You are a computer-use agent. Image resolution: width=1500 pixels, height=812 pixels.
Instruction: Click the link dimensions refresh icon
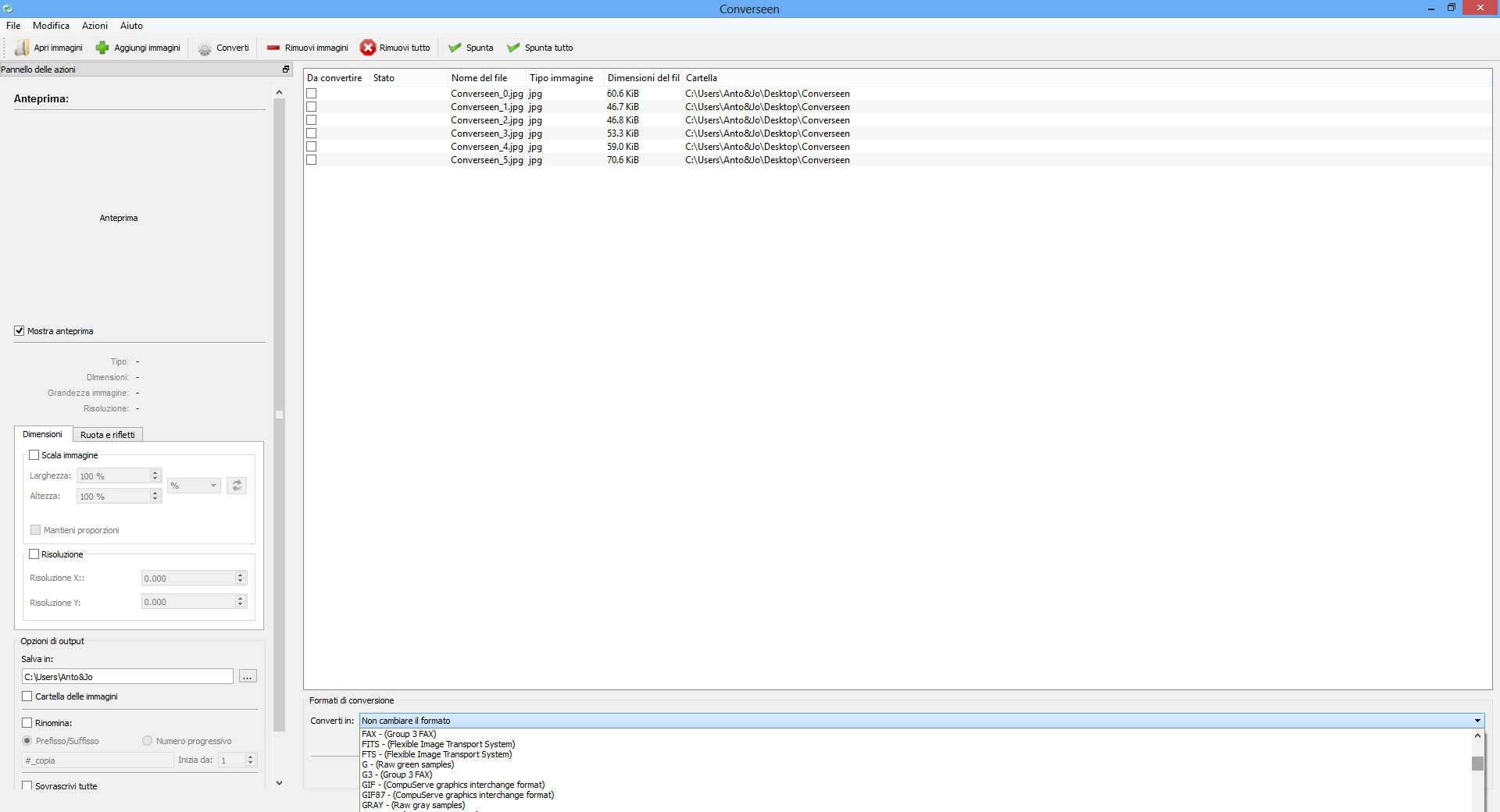[x=237, y=486]
